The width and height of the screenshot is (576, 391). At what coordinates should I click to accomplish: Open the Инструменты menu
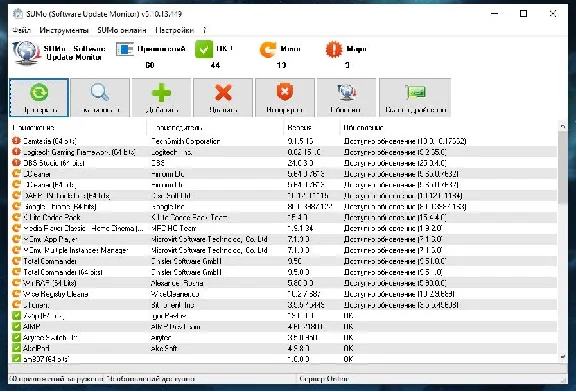(x=64, y=30)
